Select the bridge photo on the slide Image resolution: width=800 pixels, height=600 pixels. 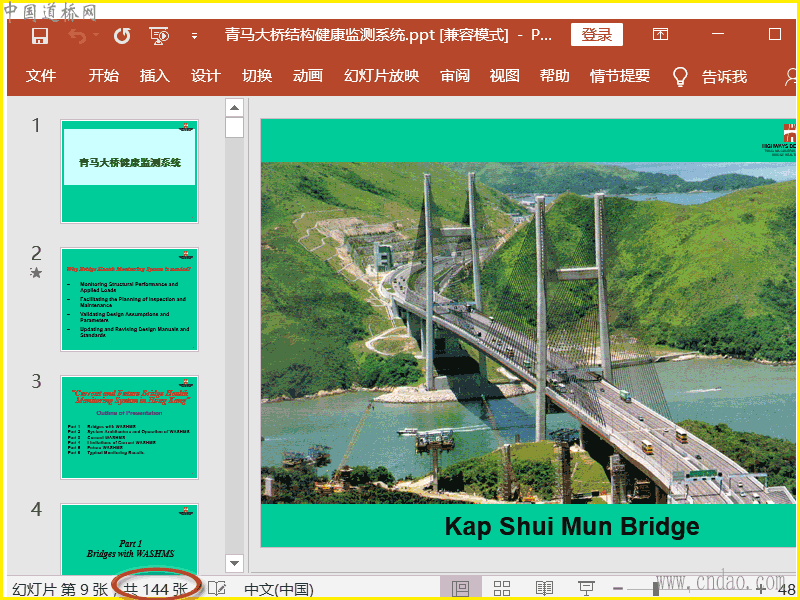click(x=528, y=333)
